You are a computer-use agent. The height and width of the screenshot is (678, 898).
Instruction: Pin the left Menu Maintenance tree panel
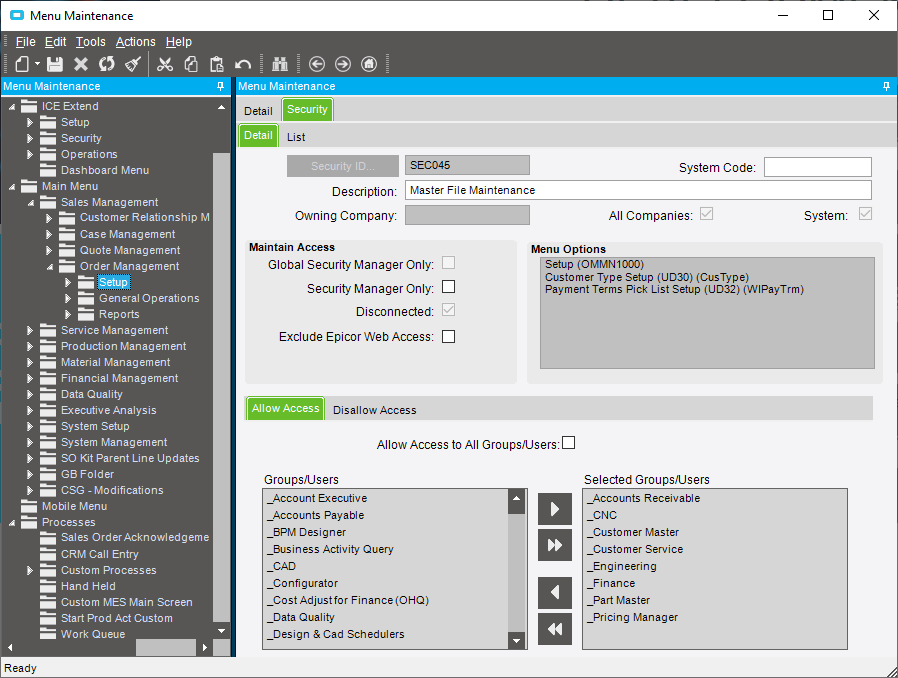click(220, 86)
